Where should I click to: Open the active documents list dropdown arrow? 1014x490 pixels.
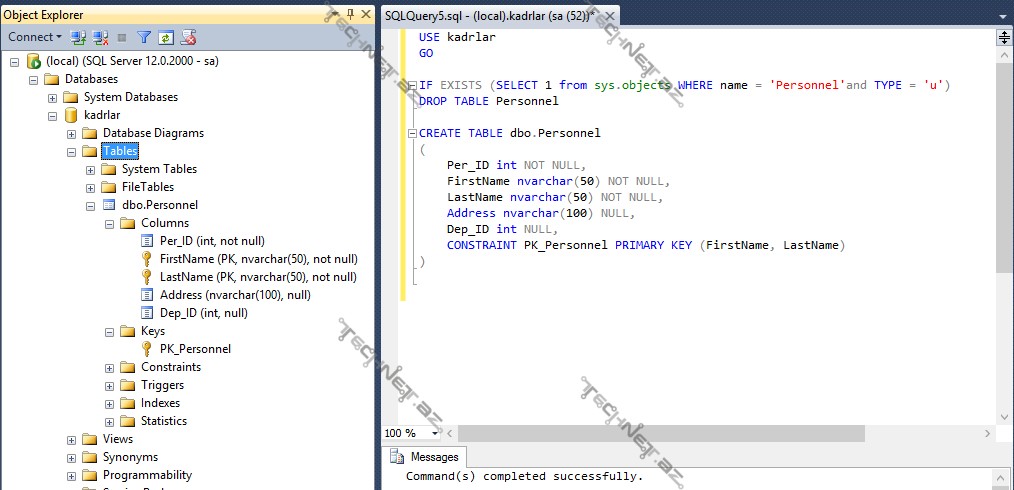point(1004,15)
